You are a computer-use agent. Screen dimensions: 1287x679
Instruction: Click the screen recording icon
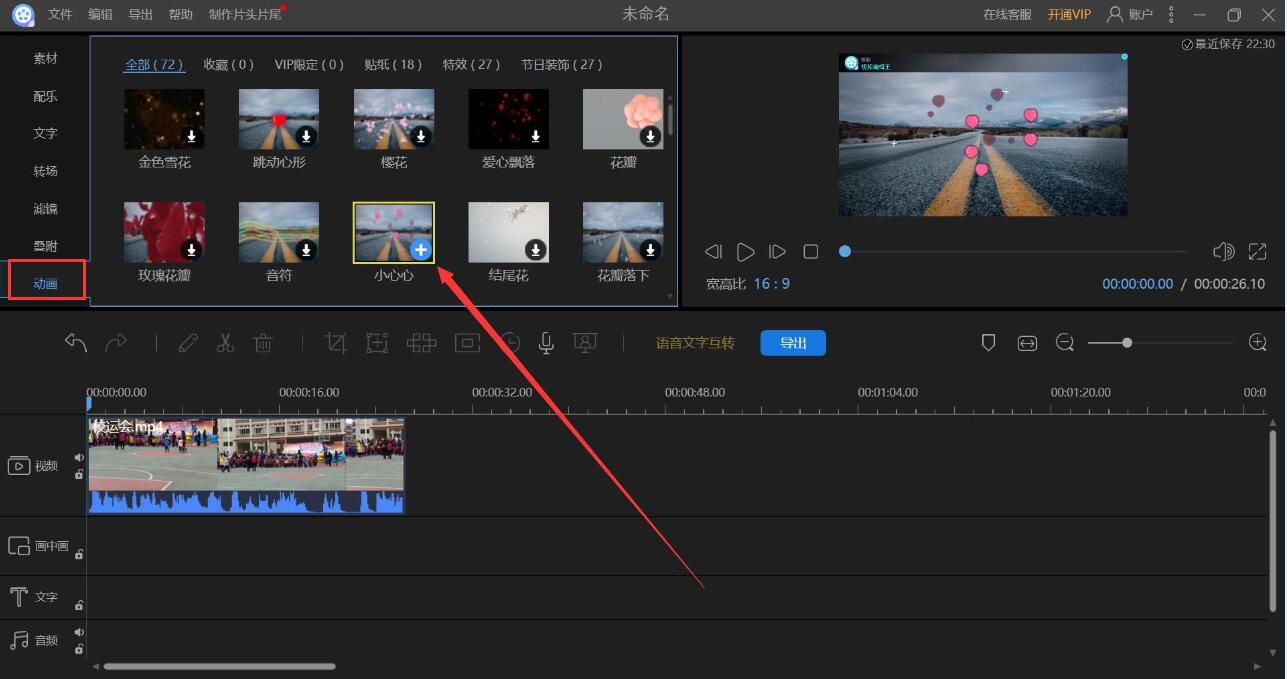tap(585, 343)
